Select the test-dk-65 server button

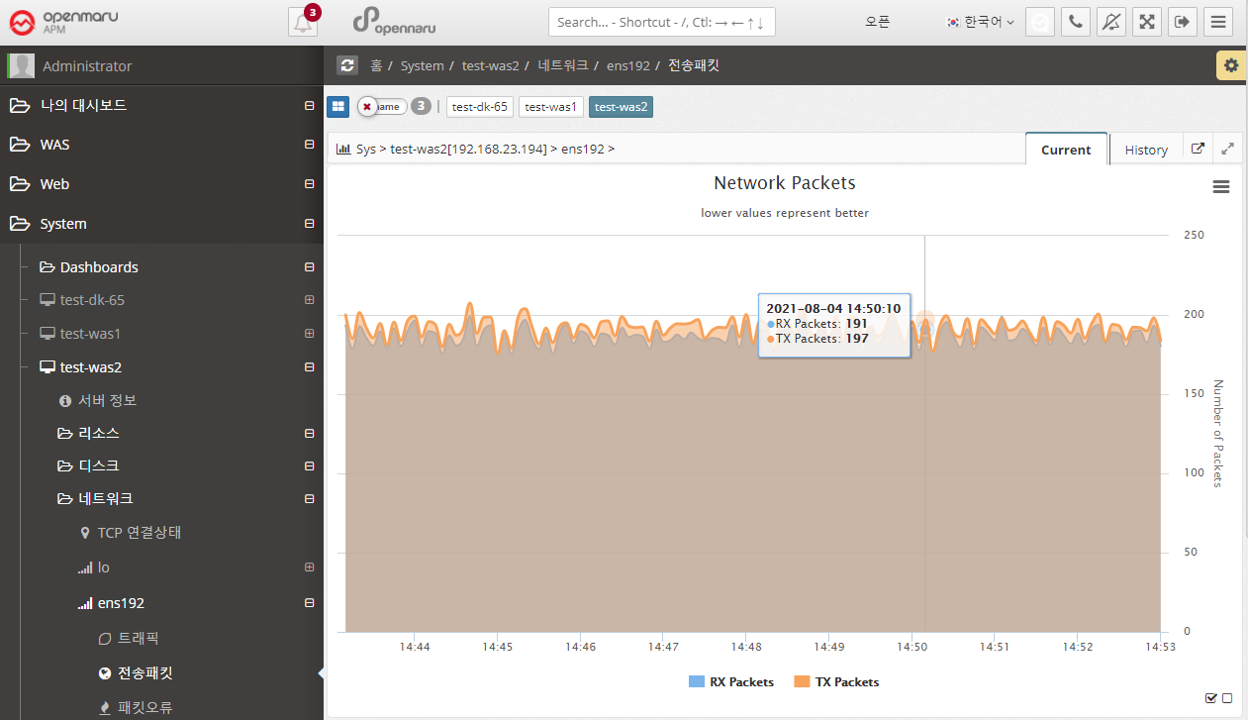[x=479, y=107]
